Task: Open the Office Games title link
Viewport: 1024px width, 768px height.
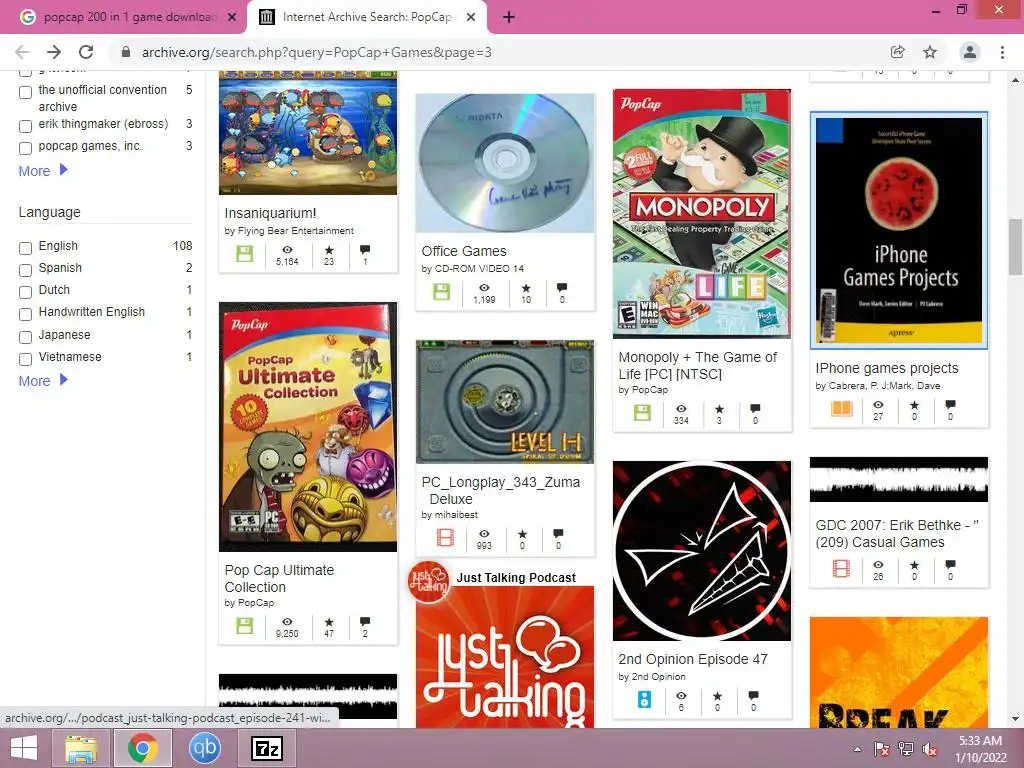Action: (x=464, y=251)
